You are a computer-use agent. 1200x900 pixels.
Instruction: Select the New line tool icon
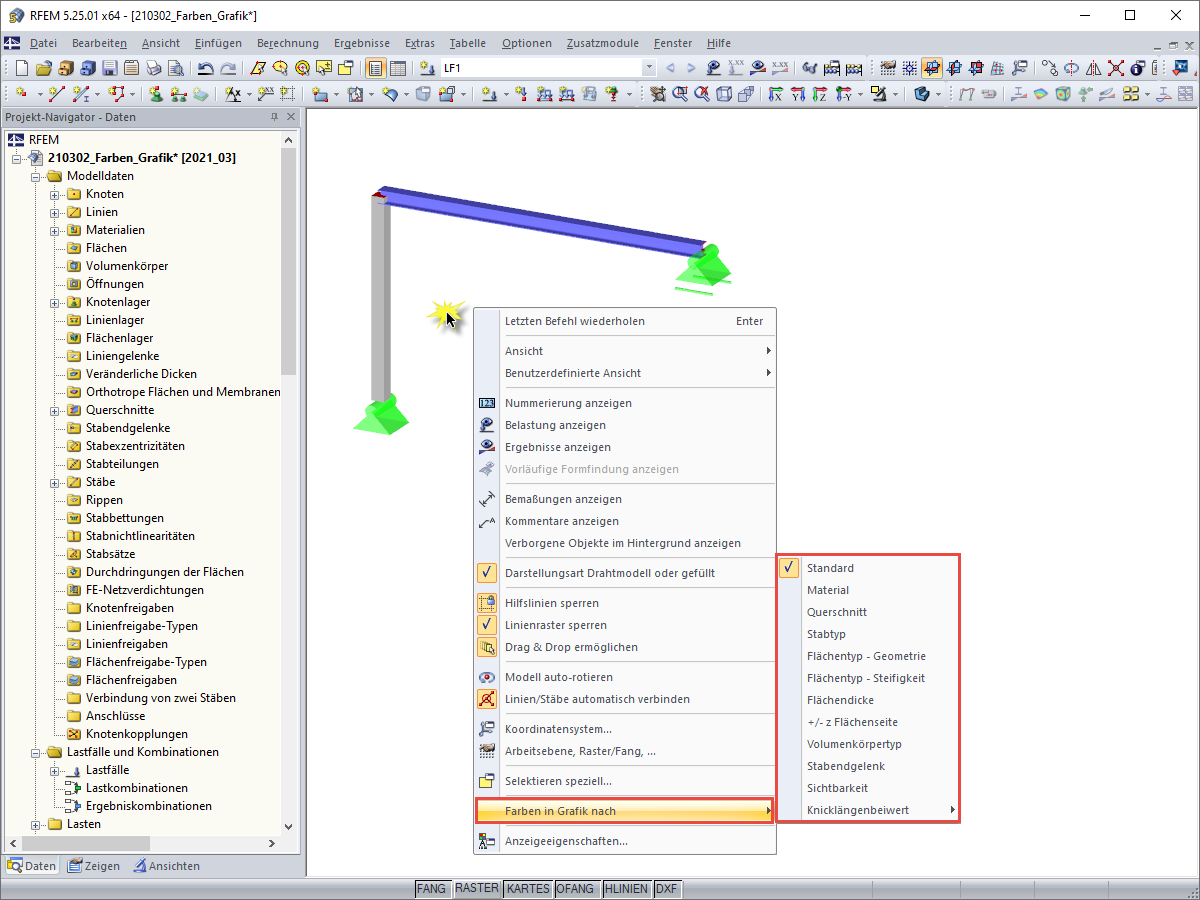point(56,93)
